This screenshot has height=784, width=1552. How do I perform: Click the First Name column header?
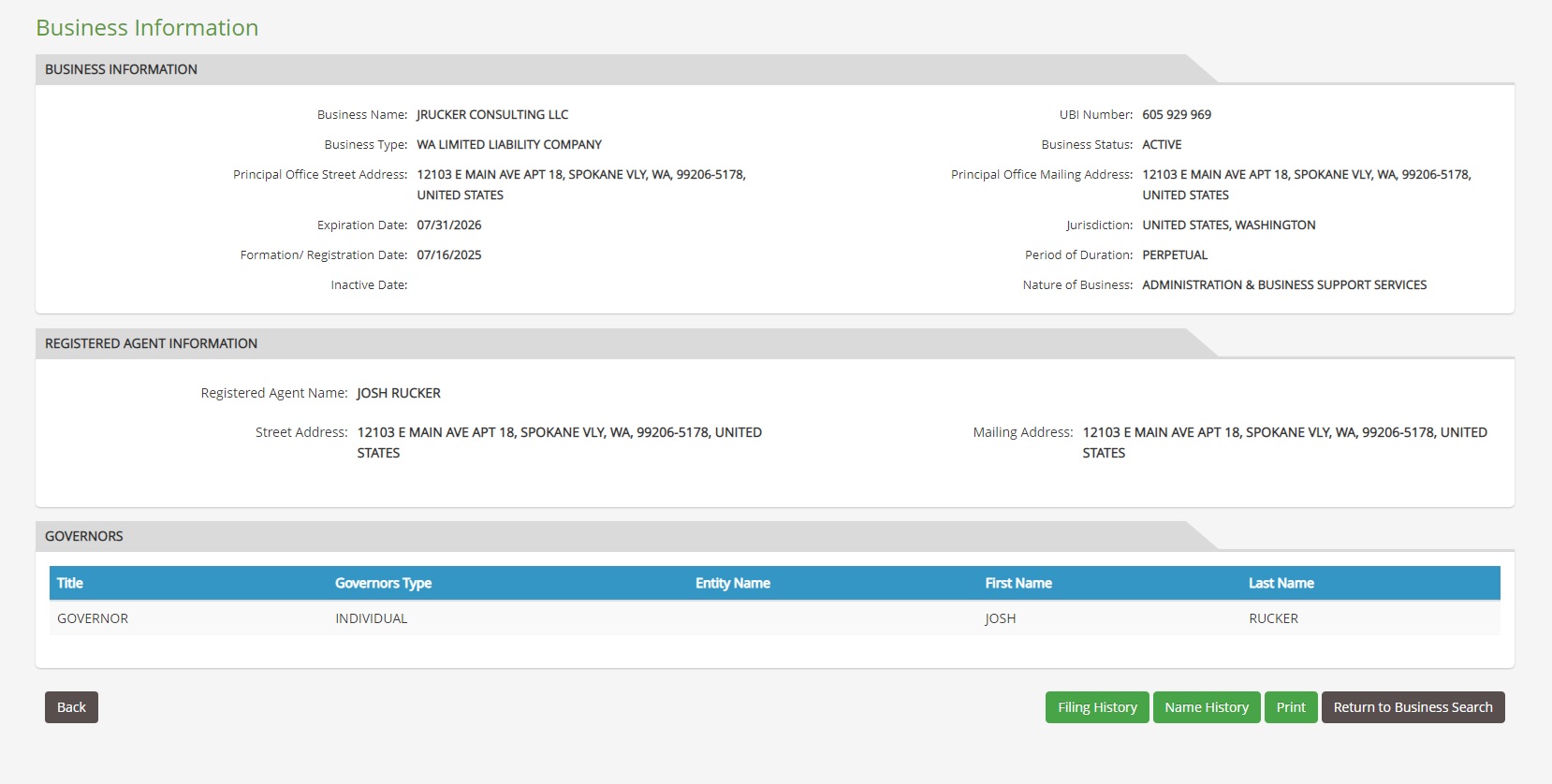pyautogui.click(x=1018, y=583)
